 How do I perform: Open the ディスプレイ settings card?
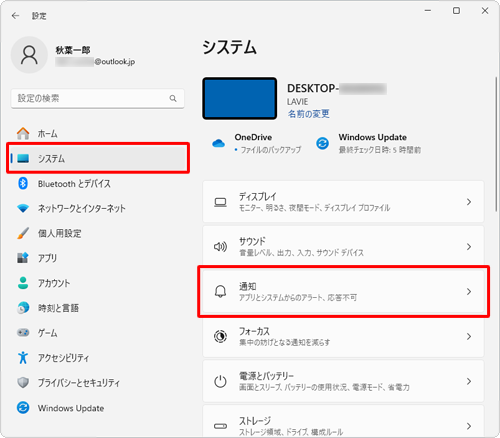[343, 202]
